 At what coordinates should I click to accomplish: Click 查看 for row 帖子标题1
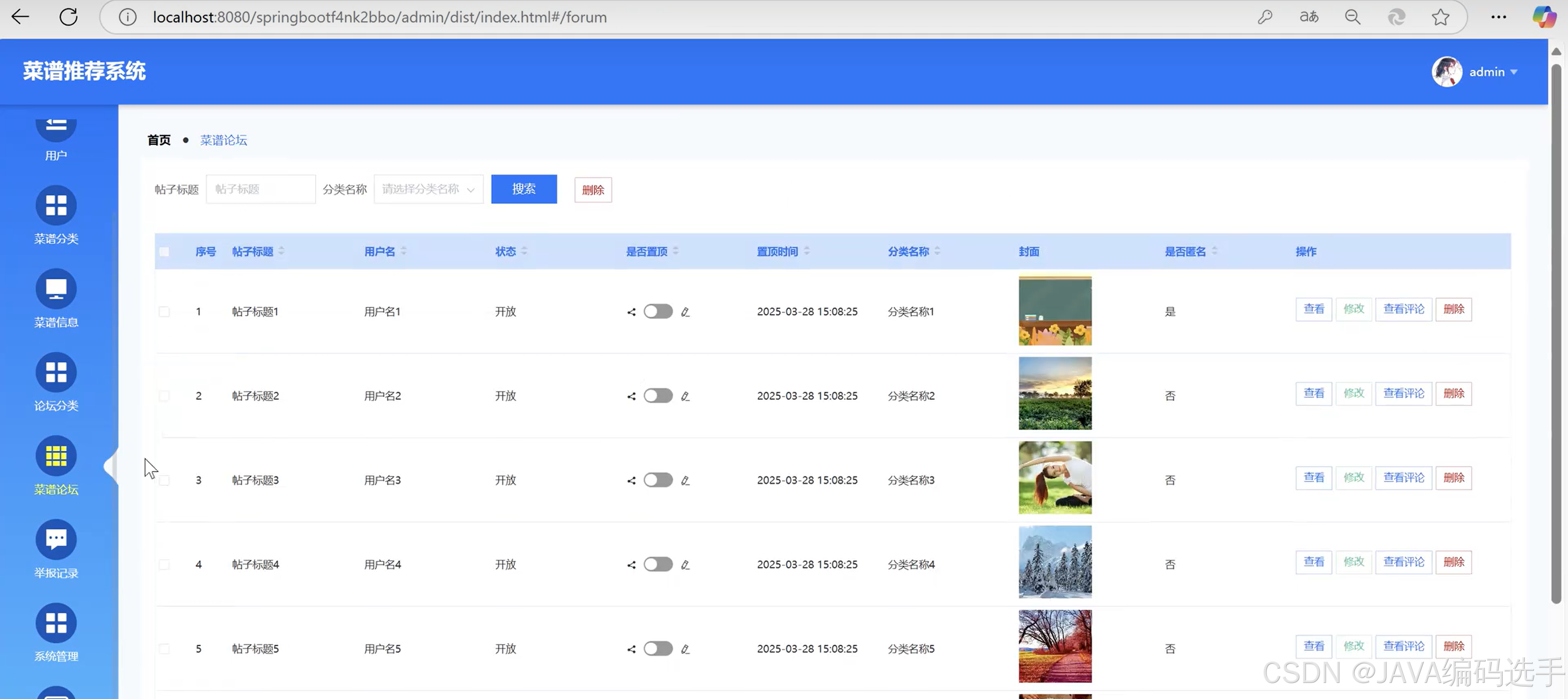click(x=1314, y=310)
